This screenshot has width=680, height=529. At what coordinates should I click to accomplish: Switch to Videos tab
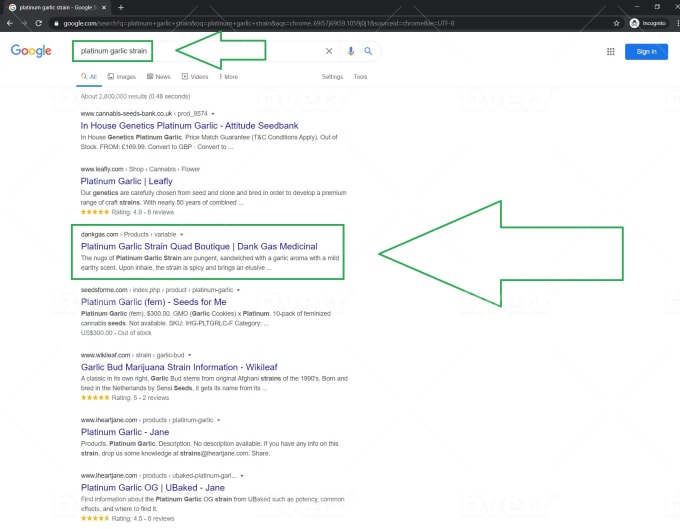click(195, 77)
